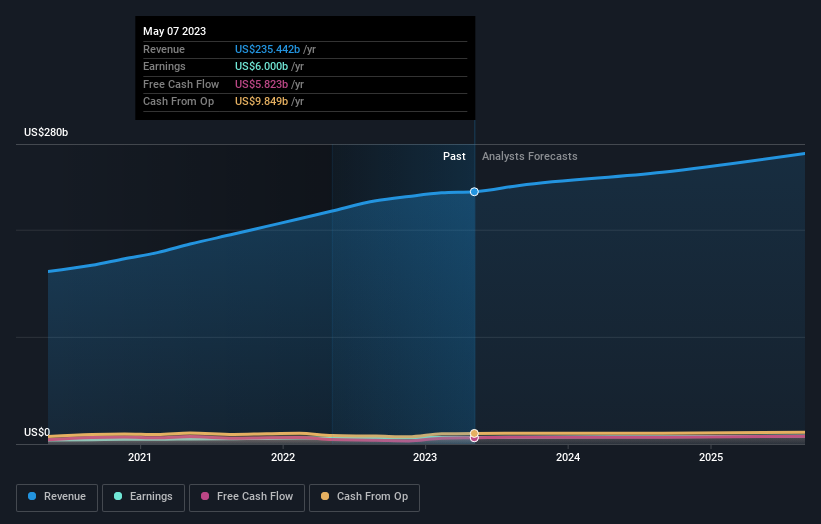
Task: Click the US$280b y-axis label
Action: [46, 132]
